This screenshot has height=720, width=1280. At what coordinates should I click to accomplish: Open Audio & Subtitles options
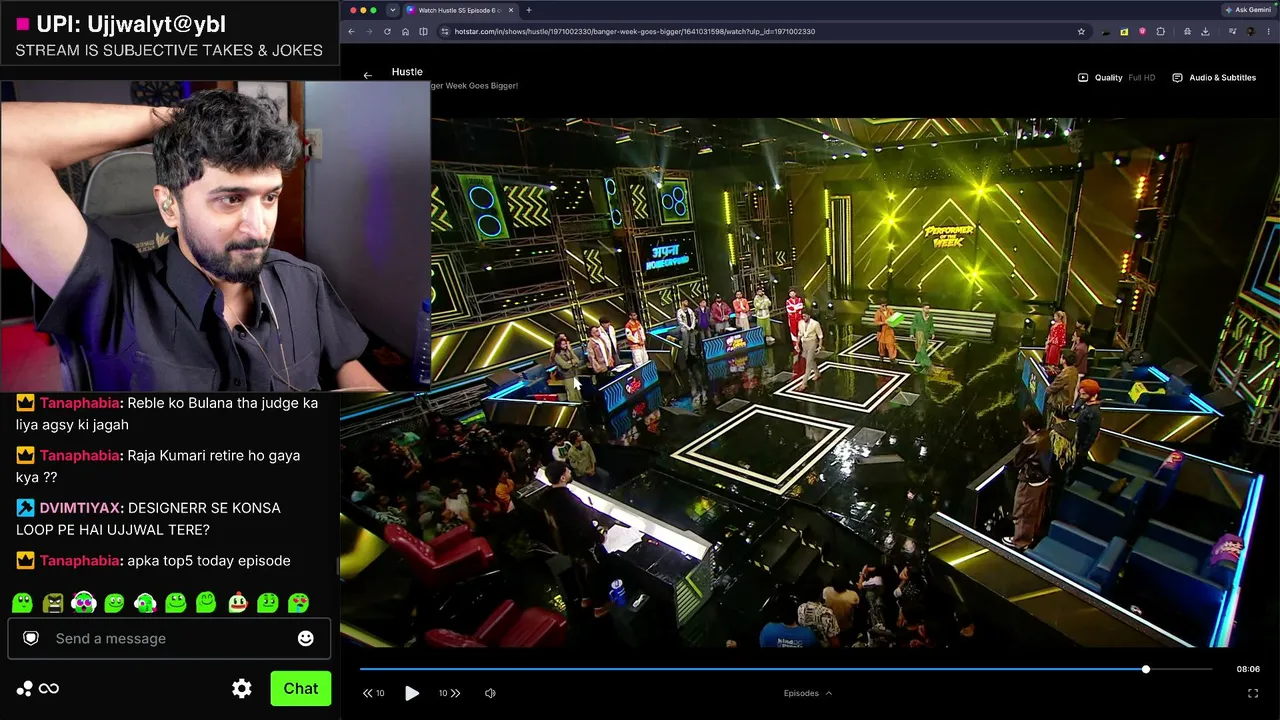1214,78
